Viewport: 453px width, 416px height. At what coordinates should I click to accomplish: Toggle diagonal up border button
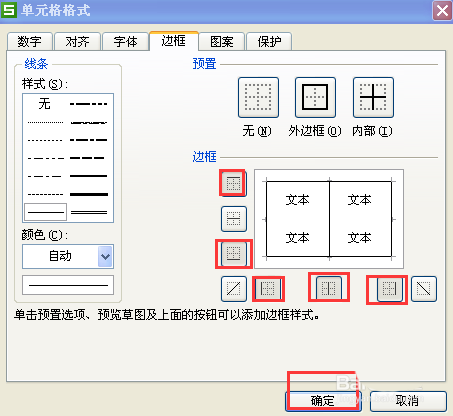click(x=234, y=289)
